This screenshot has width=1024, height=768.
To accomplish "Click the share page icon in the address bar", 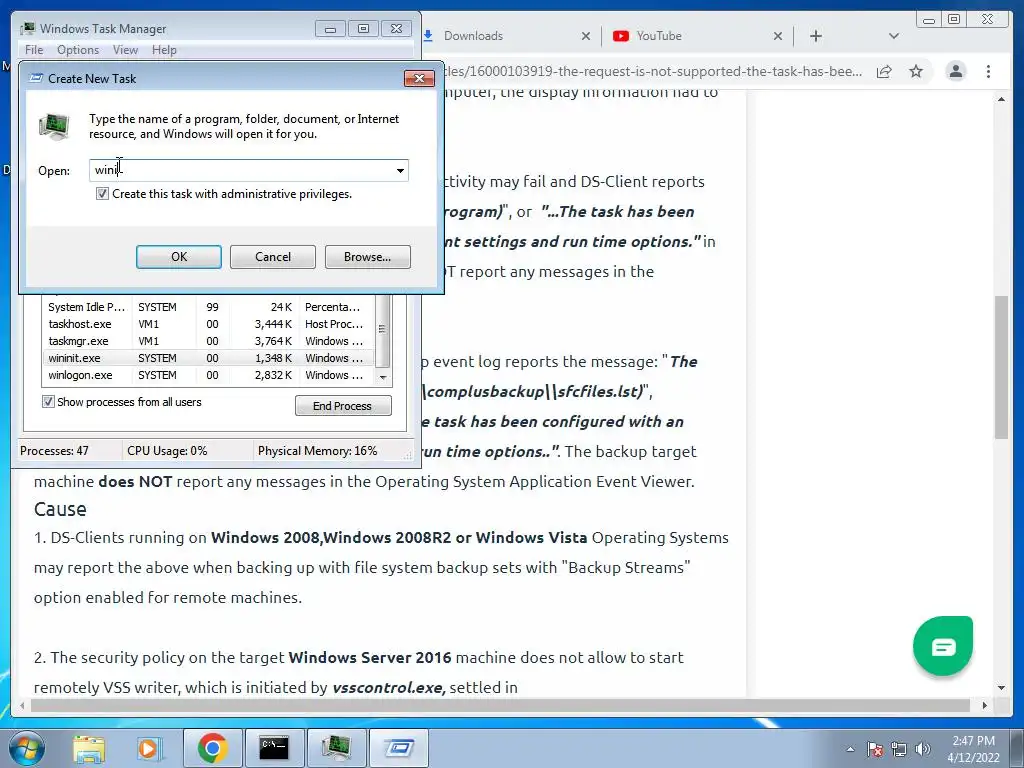I will (884, 71).
